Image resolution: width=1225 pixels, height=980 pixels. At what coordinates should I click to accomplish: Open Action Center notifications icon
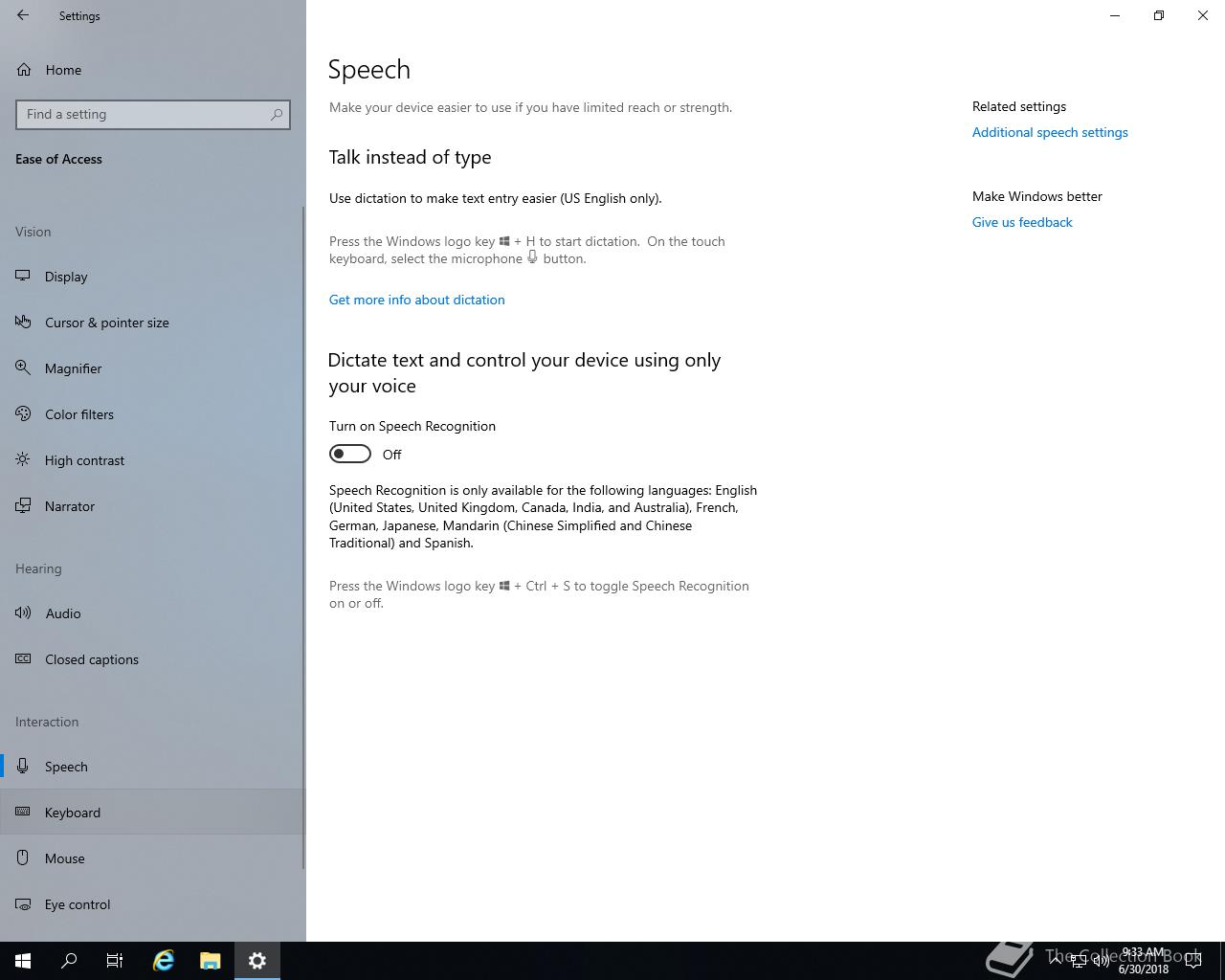pos(1193,961)
